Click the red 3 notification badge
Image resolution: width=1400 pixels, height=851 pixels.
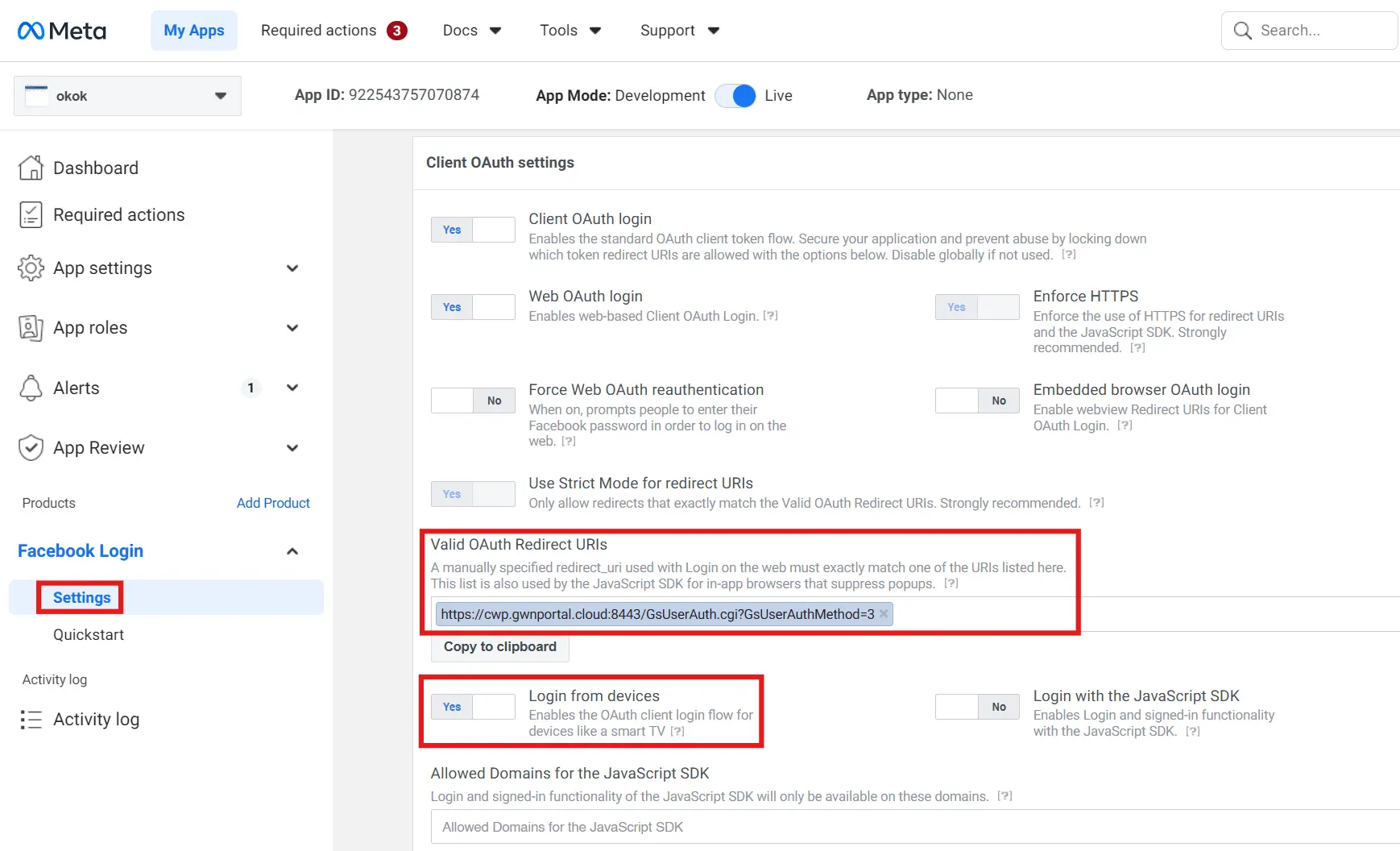[x=396, y=31]
